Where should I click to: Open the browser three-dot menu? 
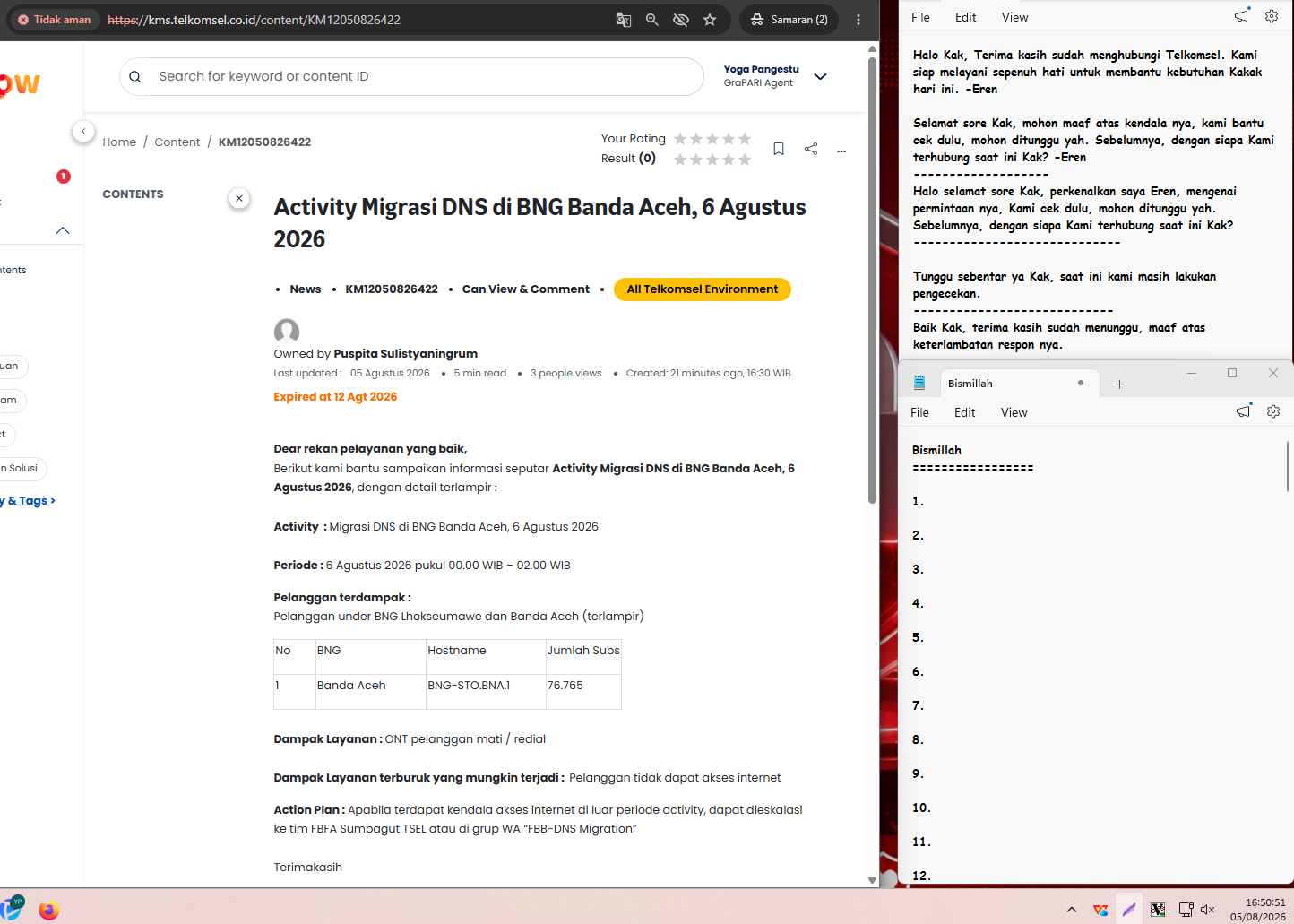coord(858,20)
